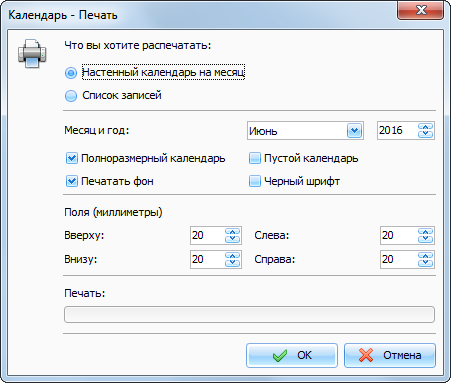Enable the "Черный шрифт" checkbox
Screen dimensions: 451x383
coord(255,181)
